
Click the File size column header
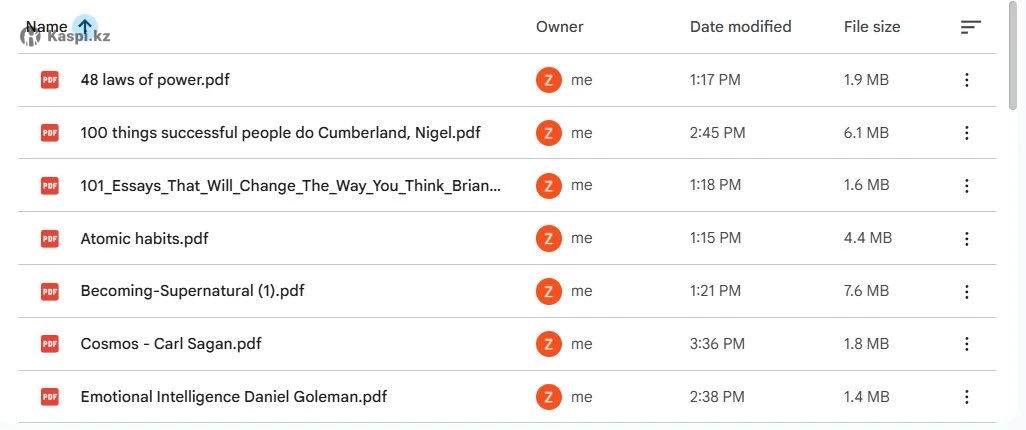(872, 27)
